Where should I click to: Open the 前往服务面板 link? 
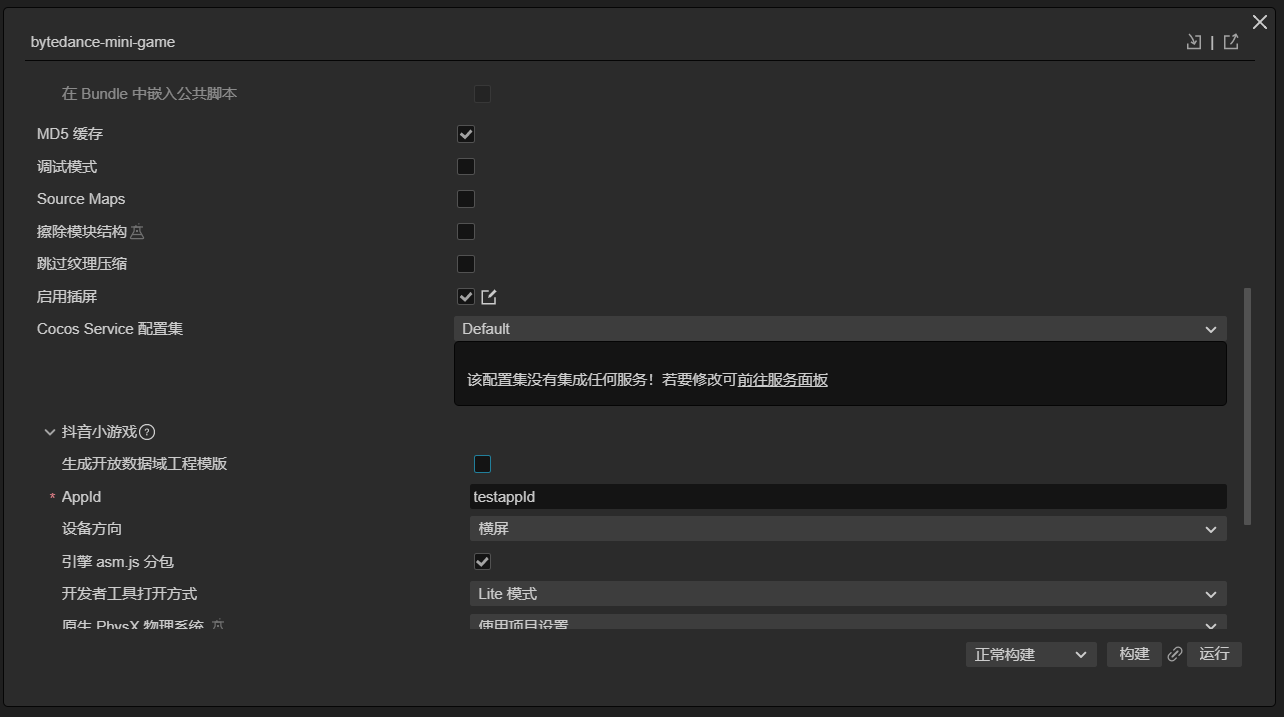[783, 380]
